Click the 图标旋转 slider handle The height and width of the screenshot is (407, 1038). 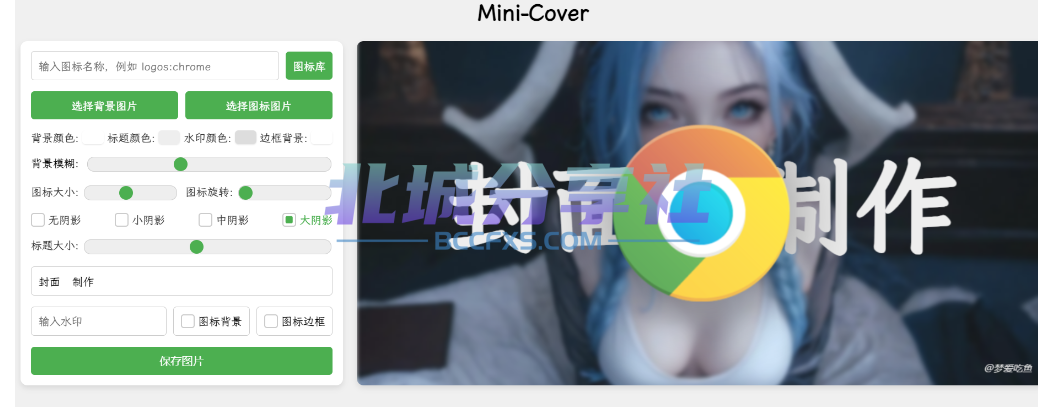click(x=246, y=193)
